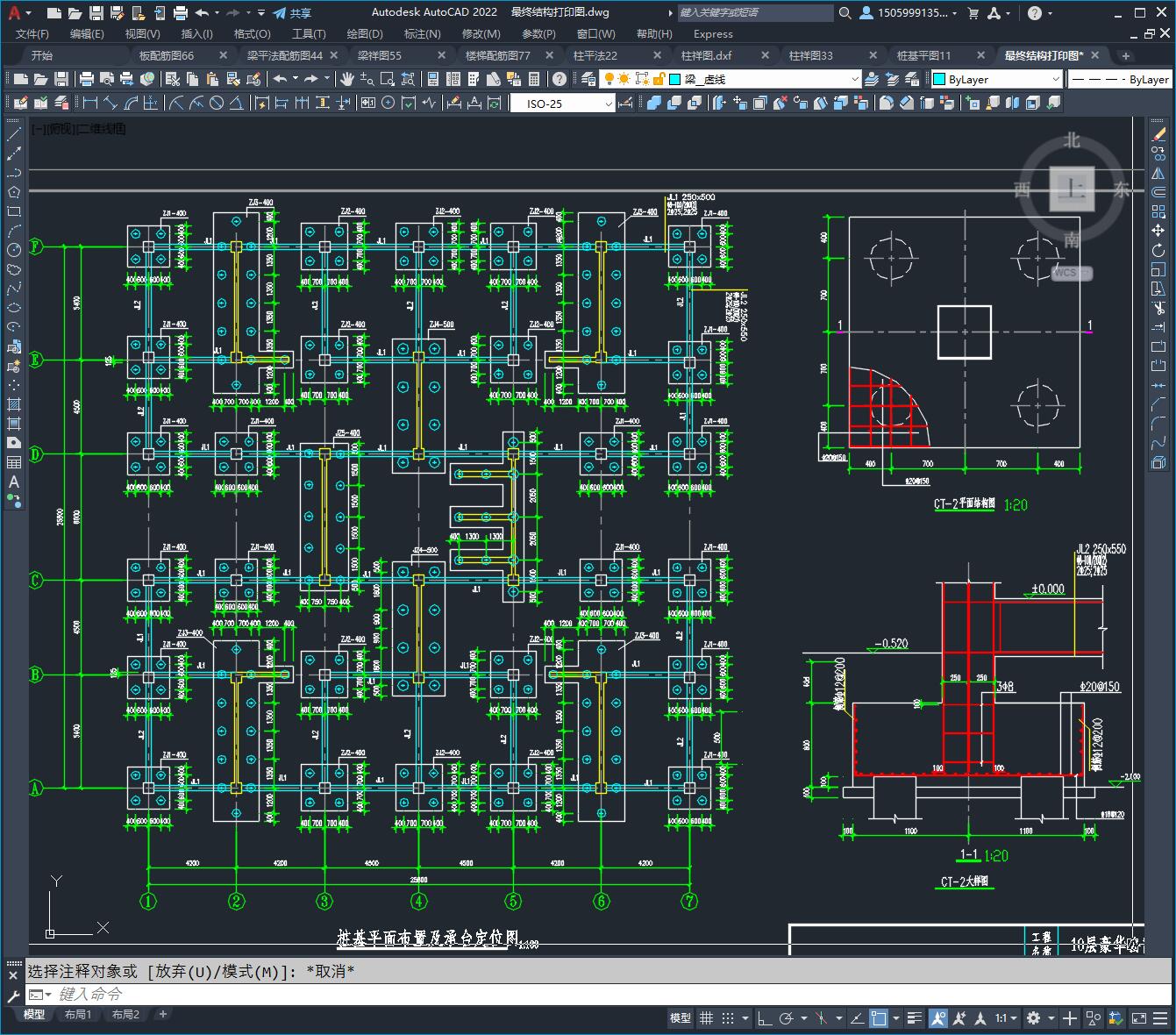This screenshot has height=1035, width=1176.
Task: Open the 格式(O) menu
Action: pos(253,33)
